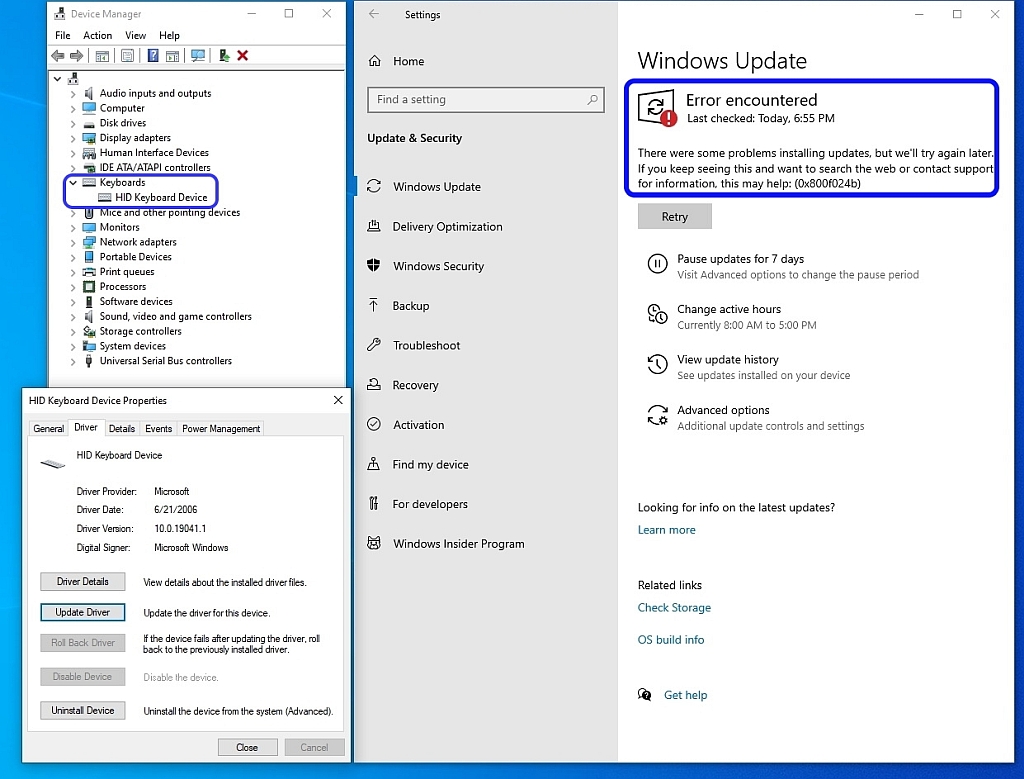Screen dimensions: 1024x779
Task: Expand the Display adapters node
Action: point(73,138)
